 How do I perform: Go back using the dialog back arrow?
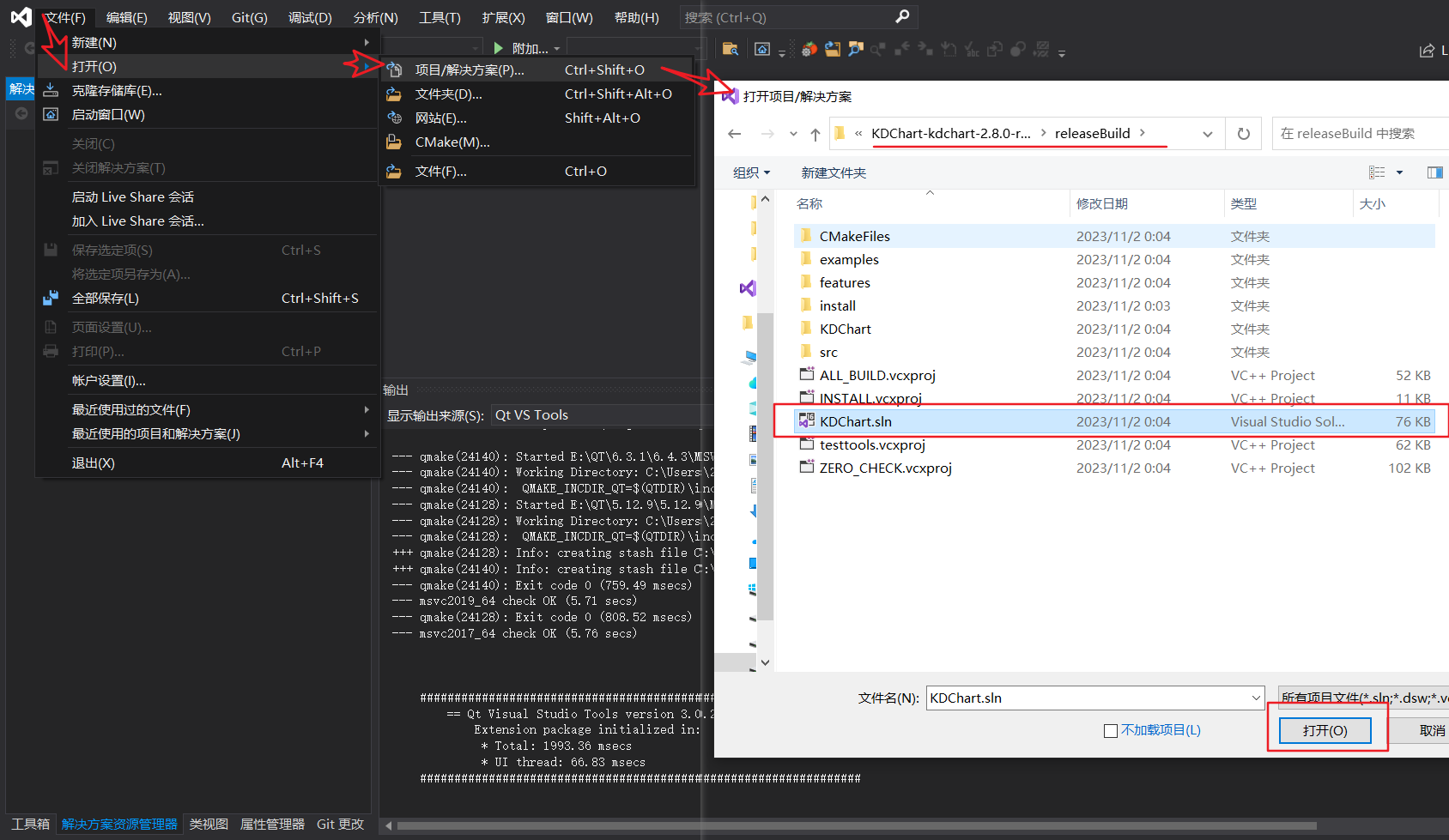pos(734,134)
